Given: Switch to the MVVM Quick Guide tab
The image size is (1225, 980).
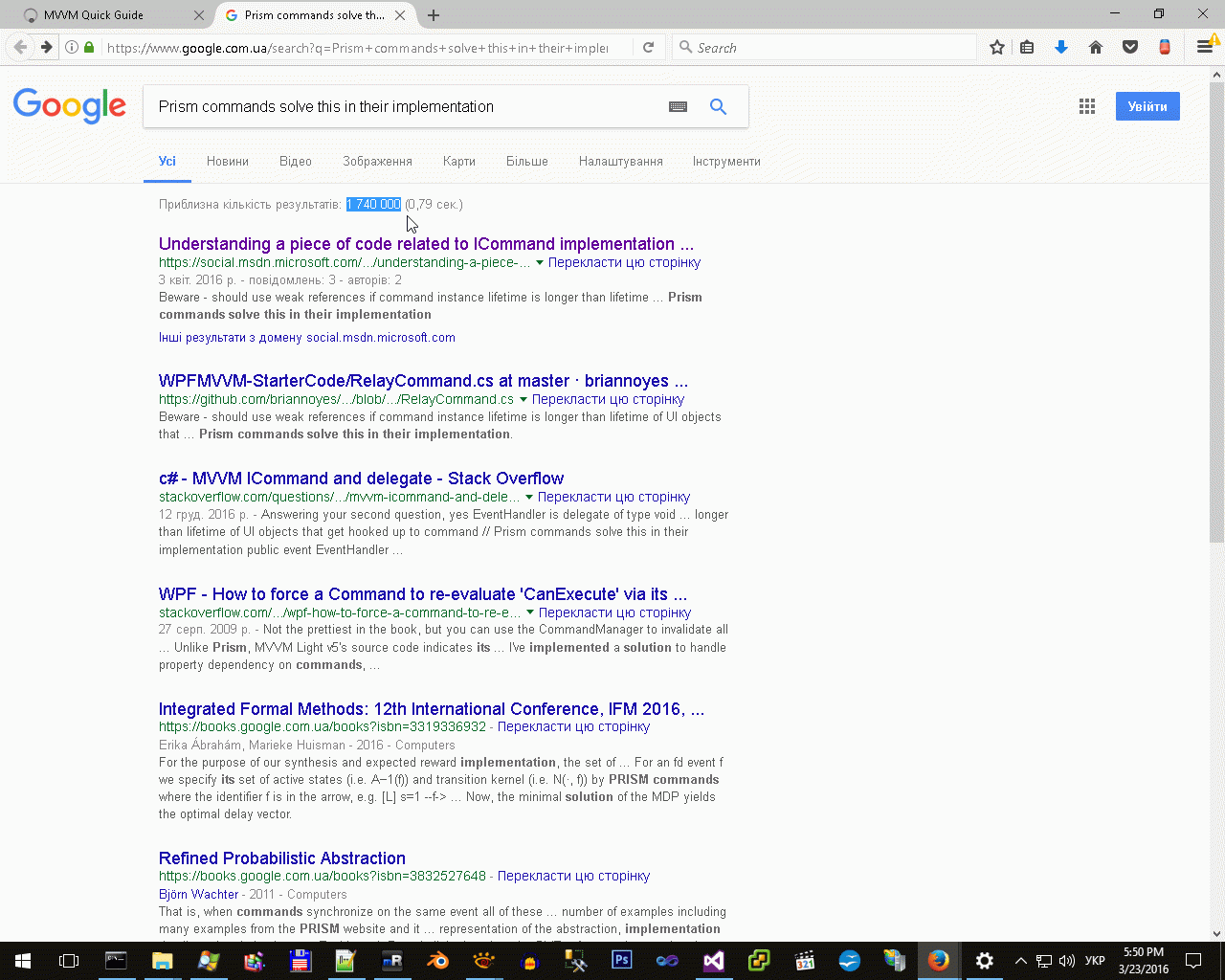Looking at the screenshot, I should point(107,15).
